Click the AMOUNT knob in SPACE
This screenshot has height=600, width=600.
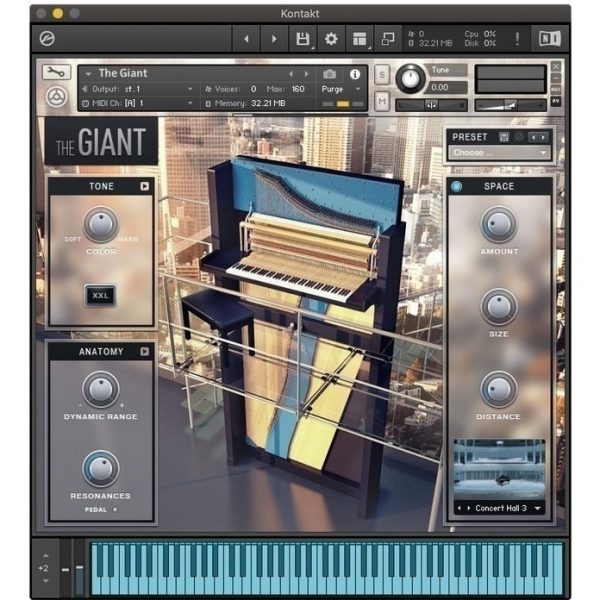point(499,225)
